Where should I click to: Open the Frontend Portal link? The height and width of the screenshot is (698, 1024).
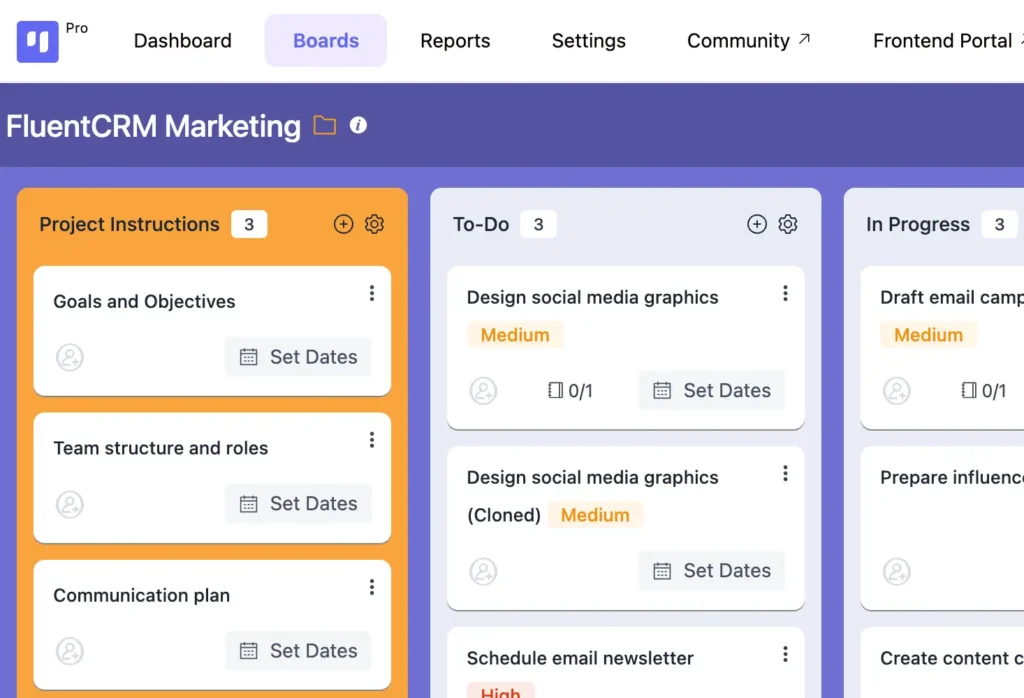(x=948, y=40)
